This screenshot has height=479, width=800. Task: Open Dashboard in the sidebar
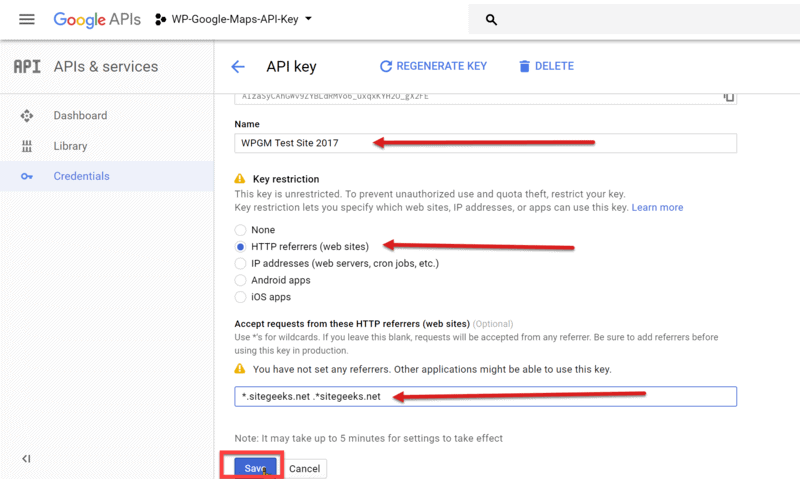[107, 116]
